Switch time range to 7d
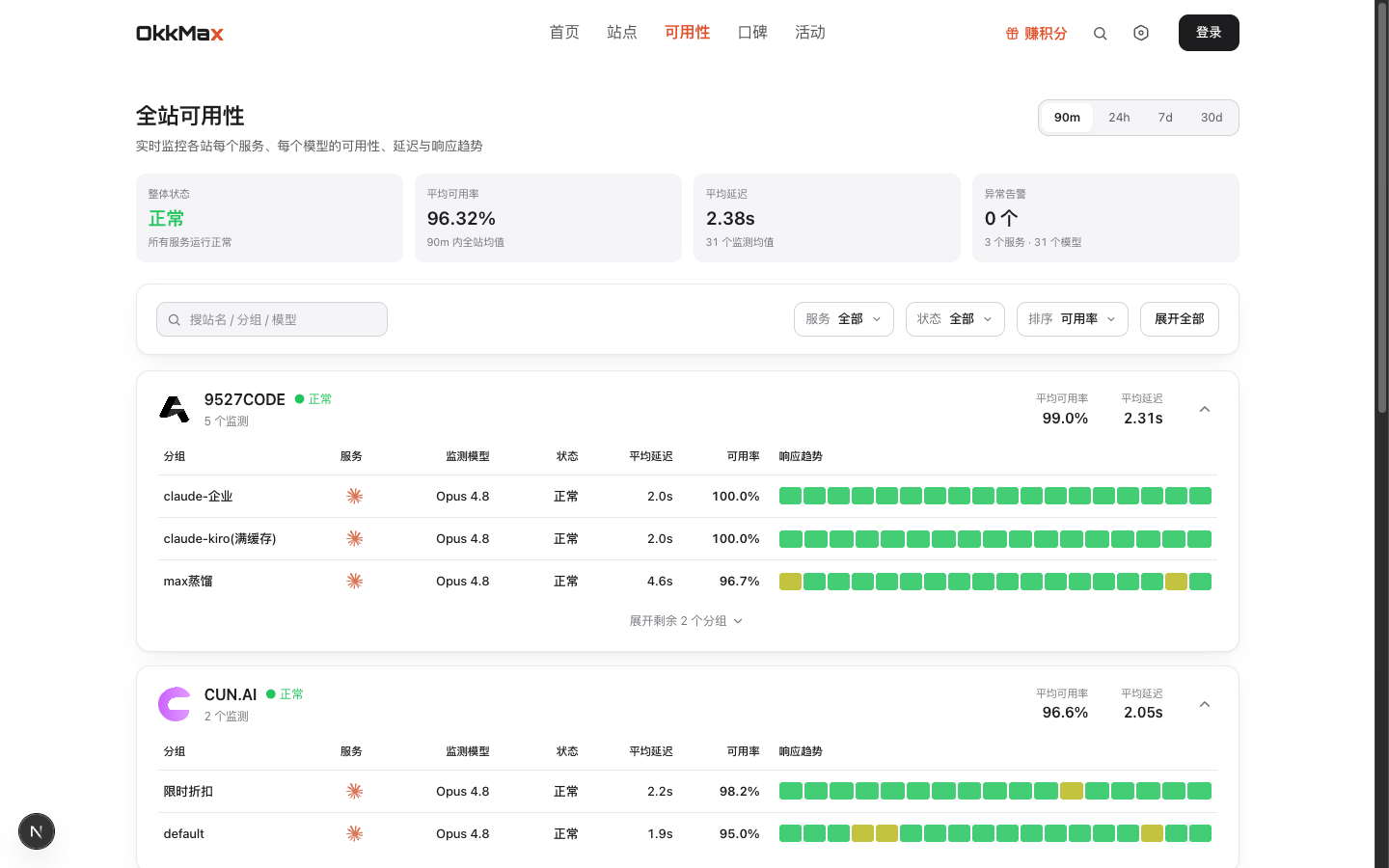 (1165, 118)
